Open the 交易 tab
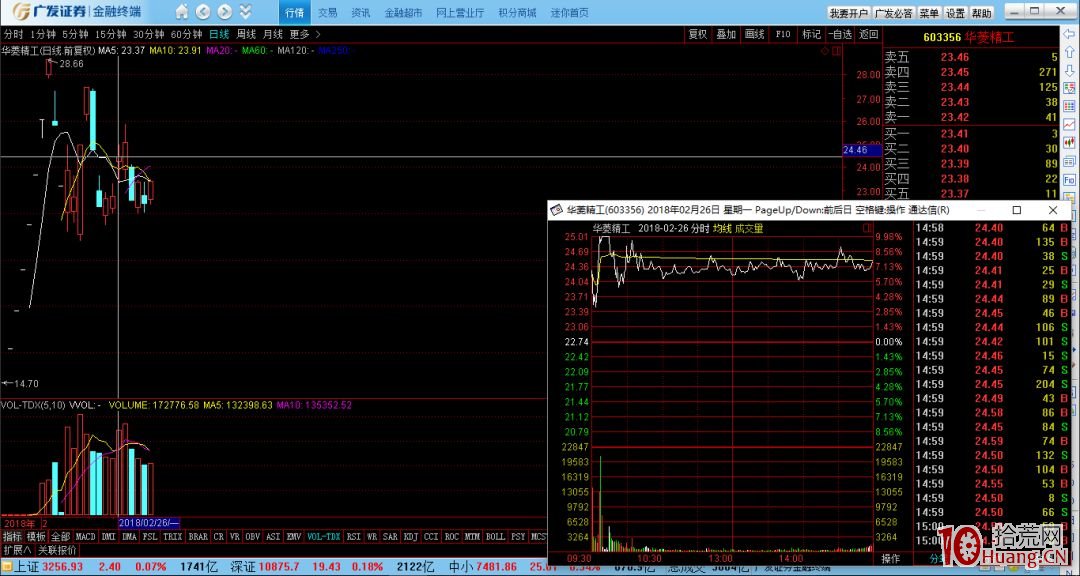This screenshot has width=1080, height=576. point(328,12)
